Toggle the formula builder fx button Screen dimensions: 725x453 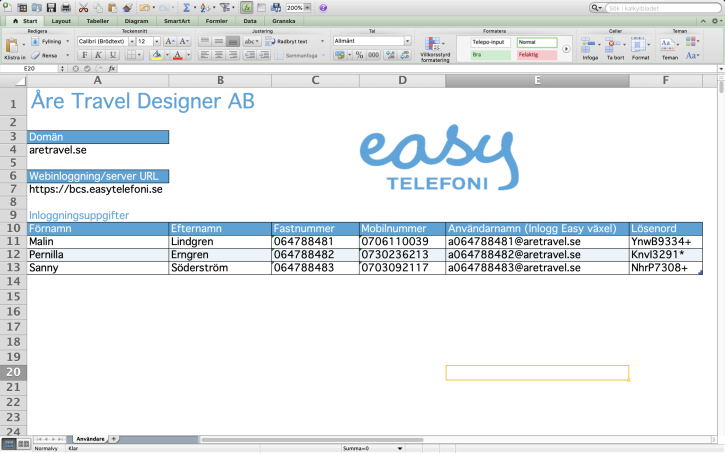point(246,7)
